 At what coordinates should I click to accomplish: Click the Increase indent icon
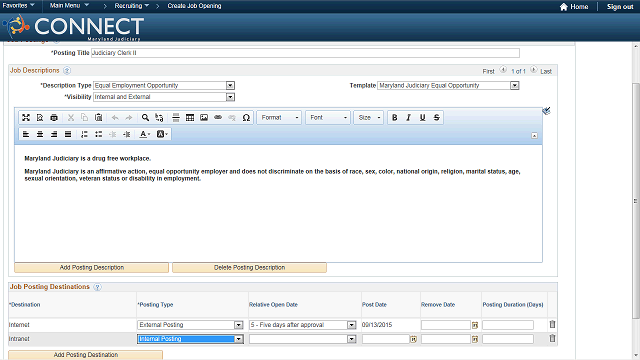tap(127, 134)
